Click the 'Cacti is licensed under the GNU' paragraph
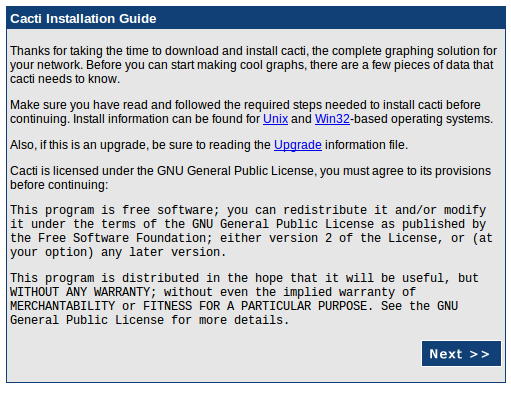Image resolution: width=511 pixels, height=395 pixels. tap(250, 178)
